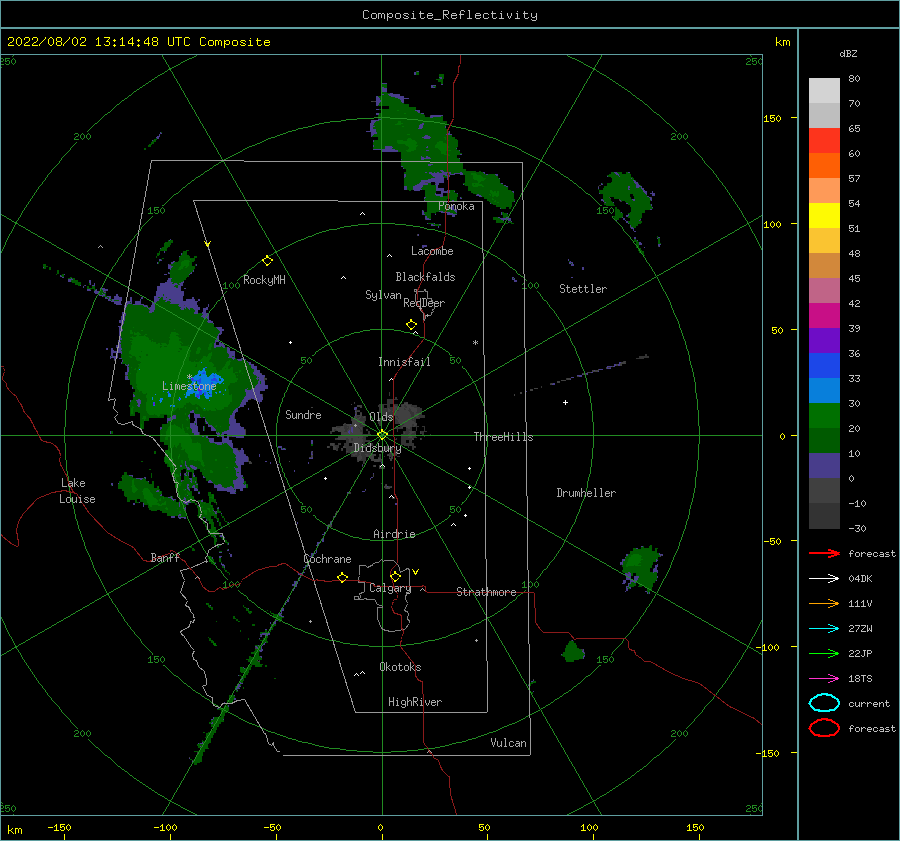
Task: Click the Didsbury town label
Action: [377, 448]
